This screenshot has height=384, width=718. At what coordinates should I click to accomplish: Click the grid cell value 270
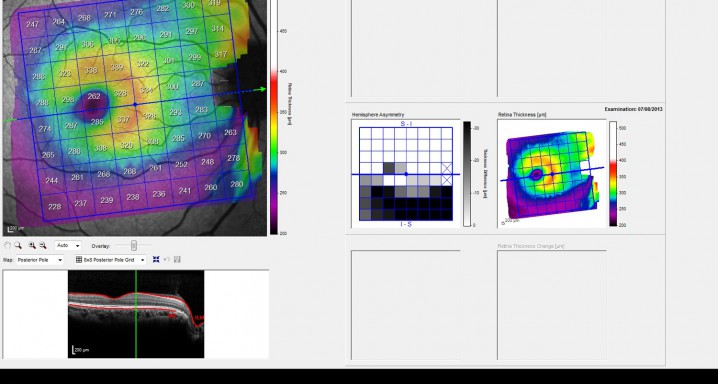pyautogui.click(x=204, y=135)
